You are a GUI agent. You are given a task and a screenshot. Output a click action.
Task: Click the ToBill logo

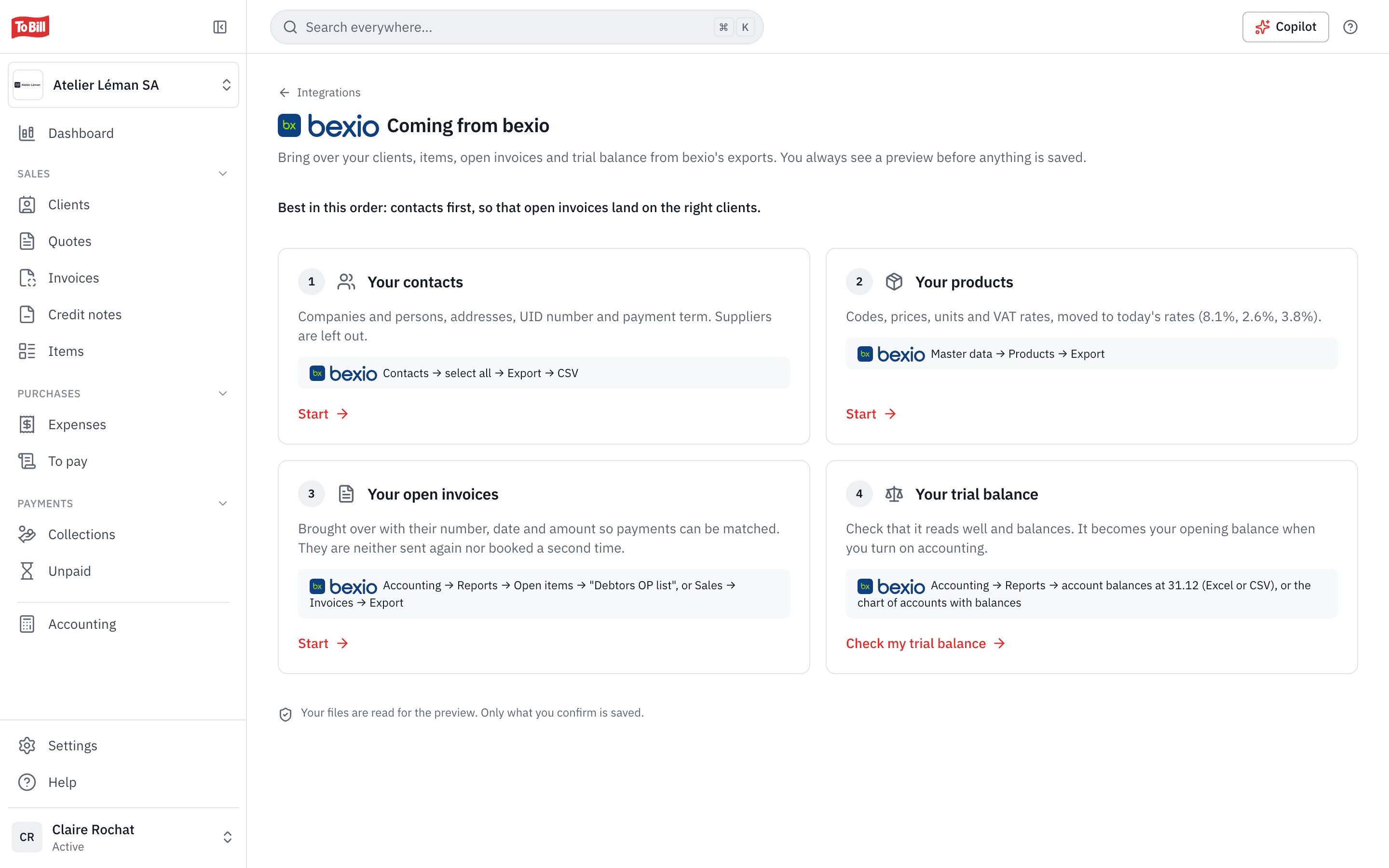(30, 27)
